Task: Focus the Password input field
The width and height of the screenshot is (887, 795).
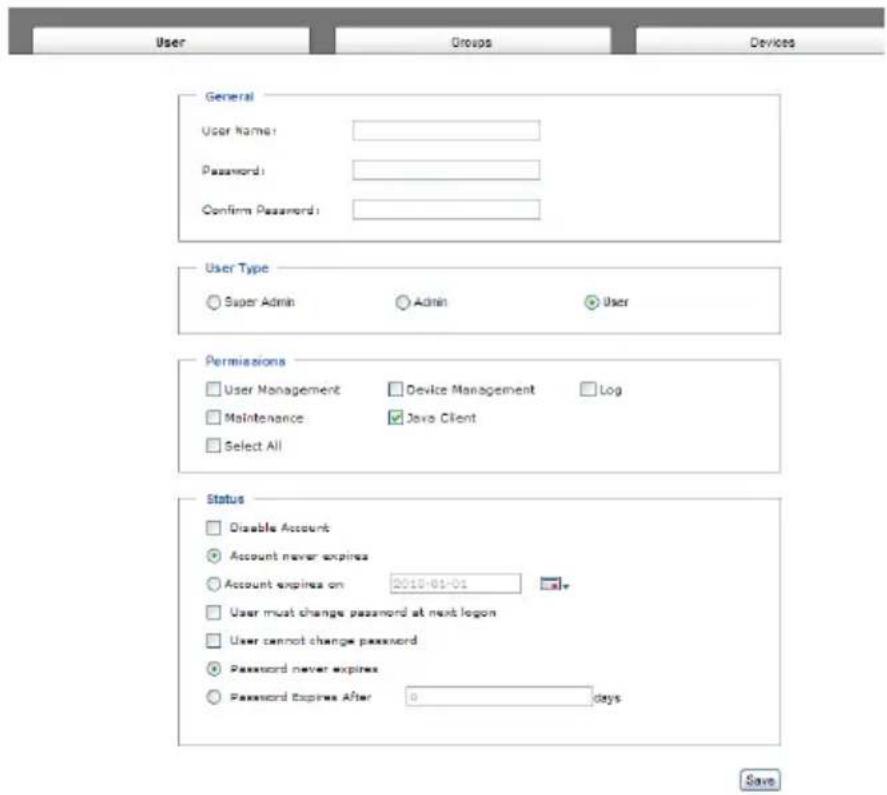Action: [x=446, y=170]
